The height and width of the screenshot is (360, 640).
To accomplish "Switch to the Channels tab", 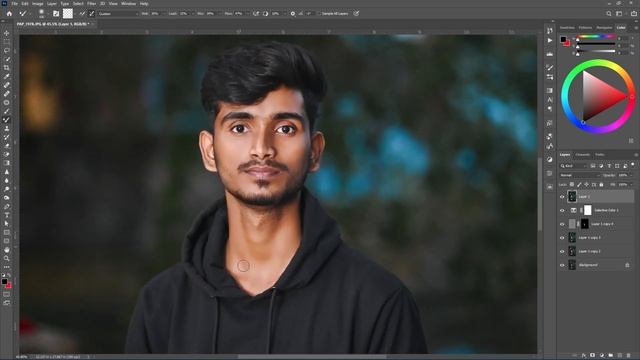I will (x=582, y=155).
